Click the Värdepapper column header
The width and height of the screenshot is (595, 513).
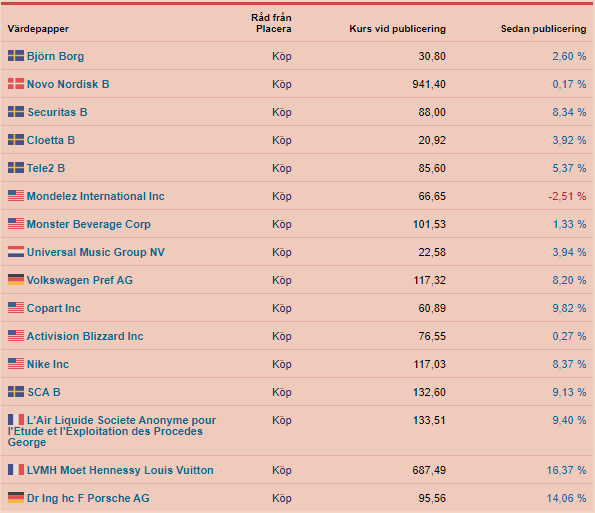[38, 29]
